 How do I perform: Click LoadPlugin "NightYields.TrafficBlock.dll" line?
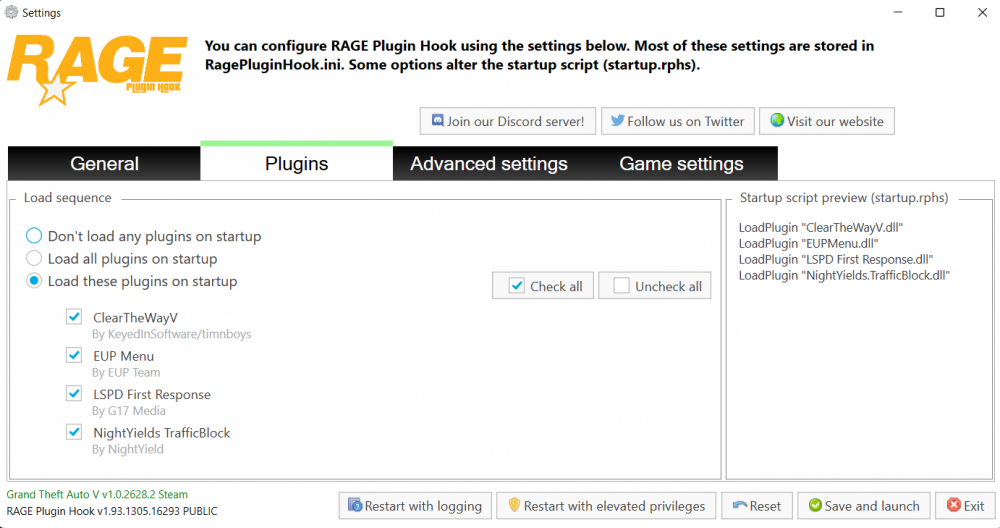[x=844, y=275]
